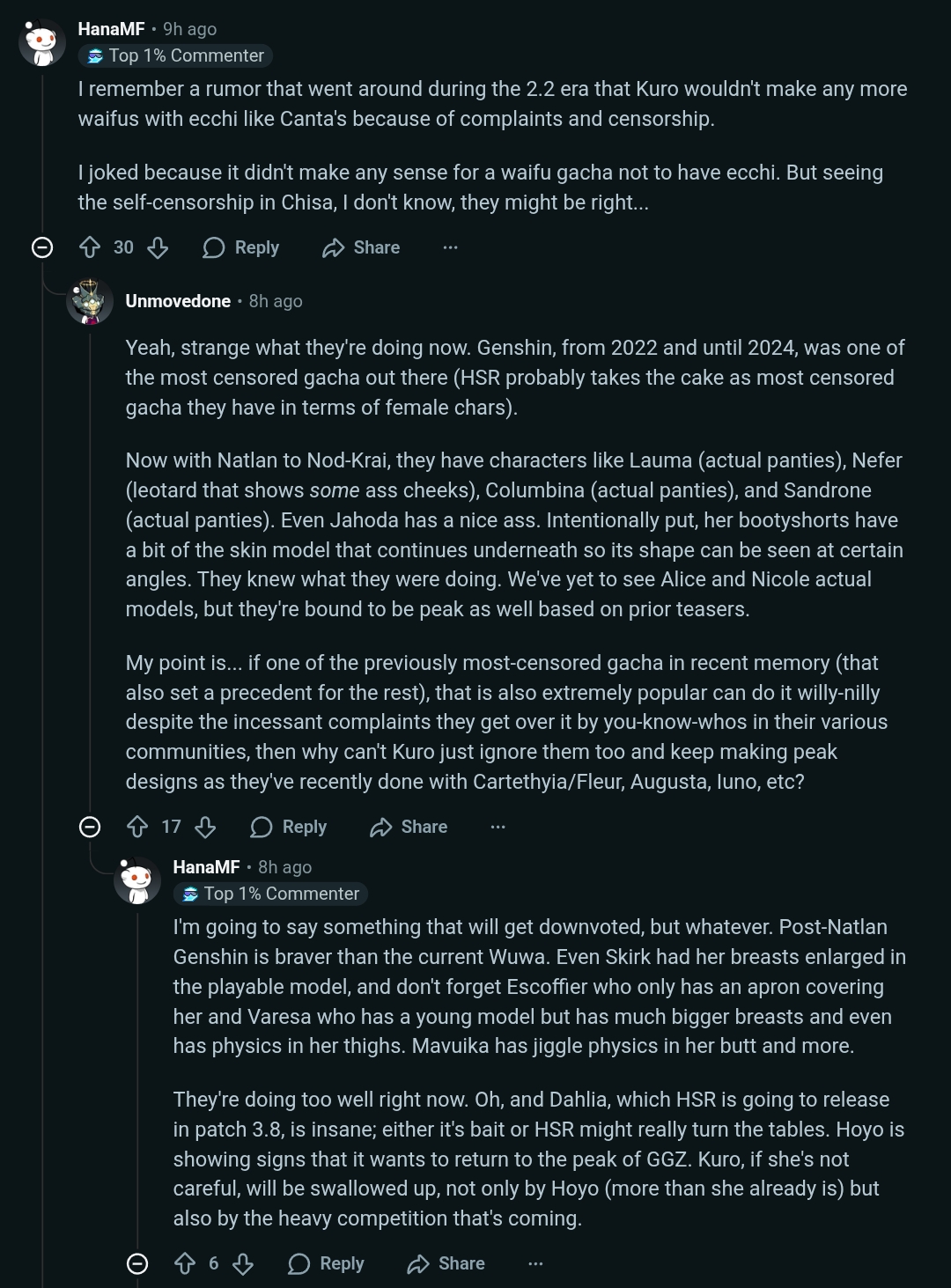The width and height of the screenshot is (951, 1288).
Task: Open more options on the 6-point reply
Action: 535,1264
